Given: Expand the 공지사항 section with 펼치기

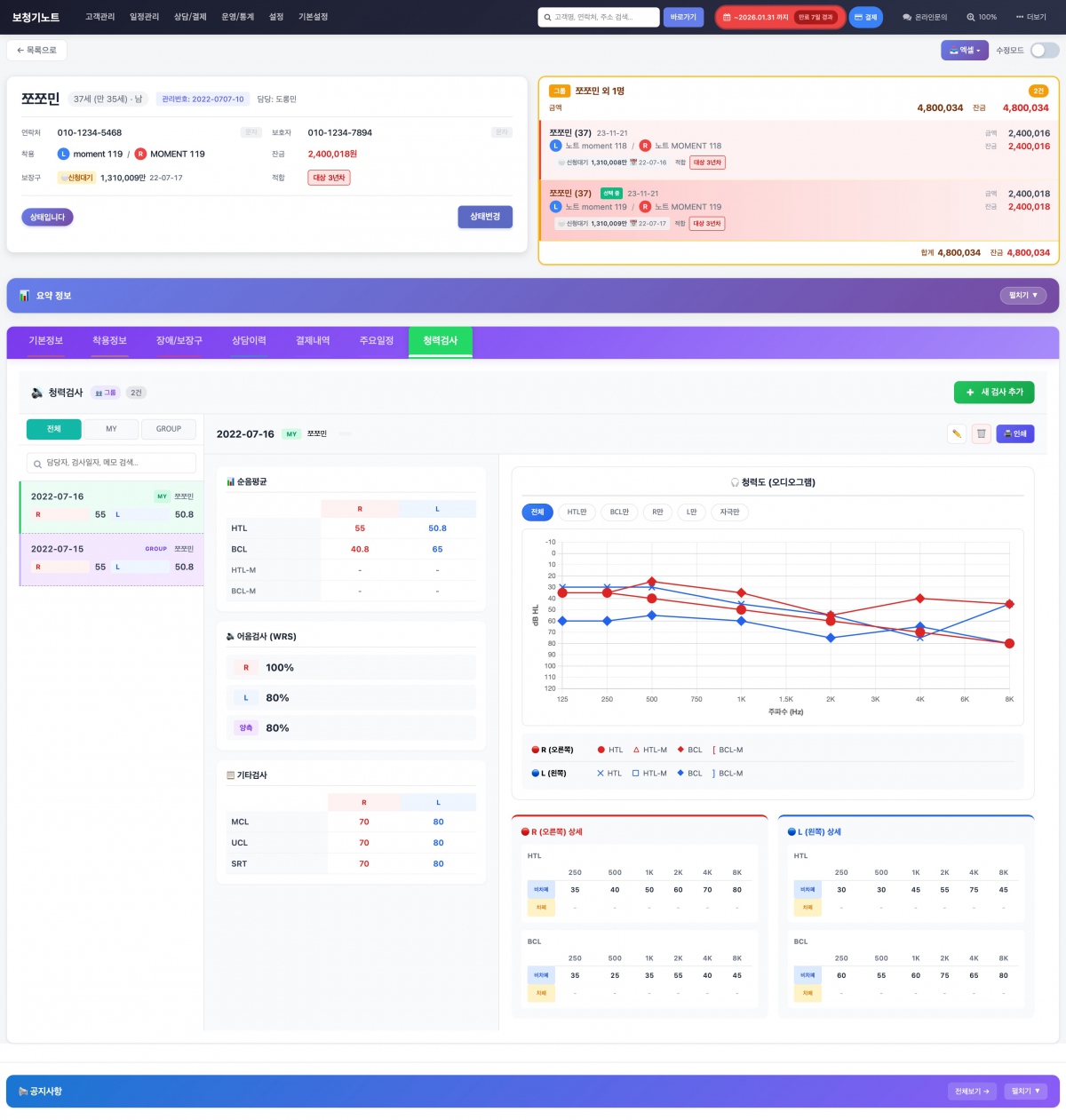Looking at the screenshot, I should (1025, 1092).
